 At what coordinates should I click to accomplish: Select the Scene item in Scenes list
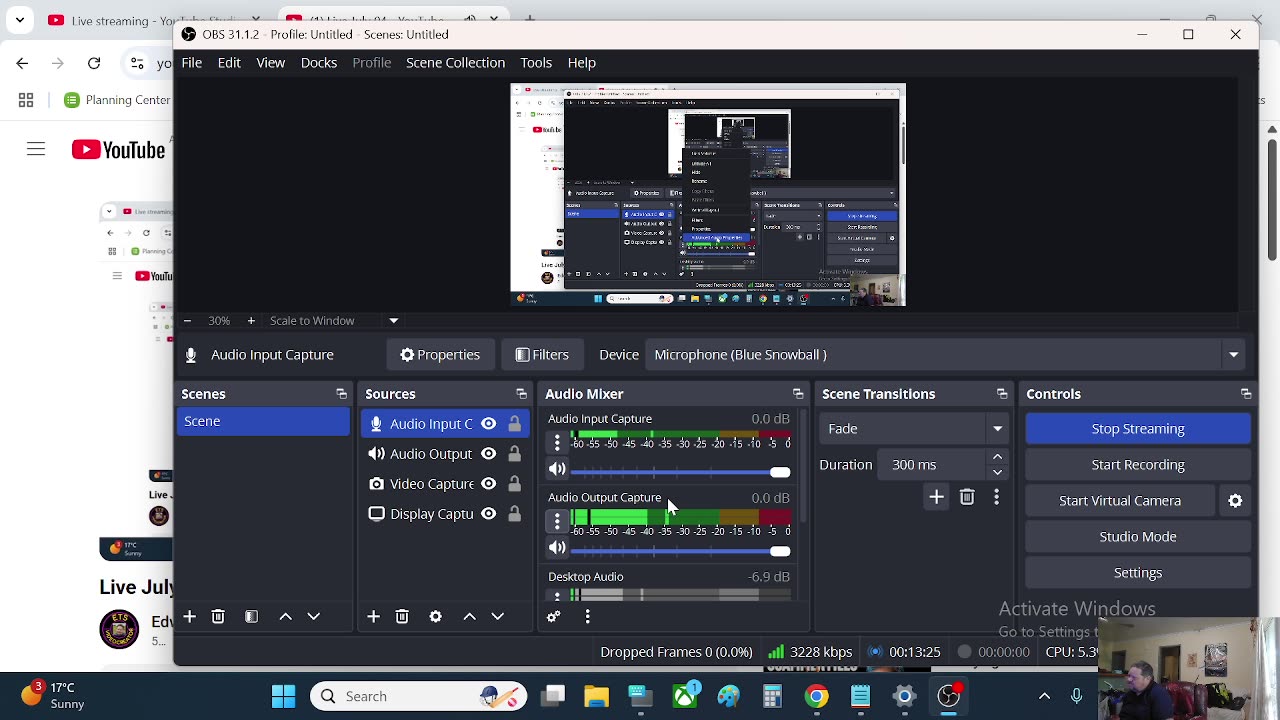[264, 422]
